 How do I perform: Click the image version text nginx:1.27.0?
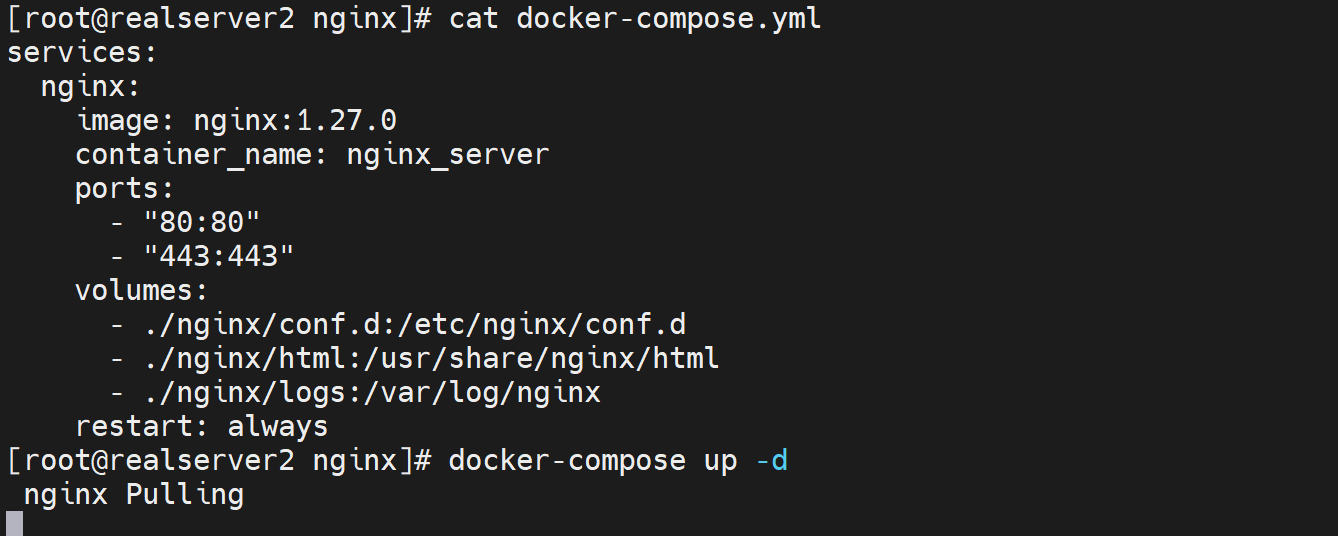point(295,121)
